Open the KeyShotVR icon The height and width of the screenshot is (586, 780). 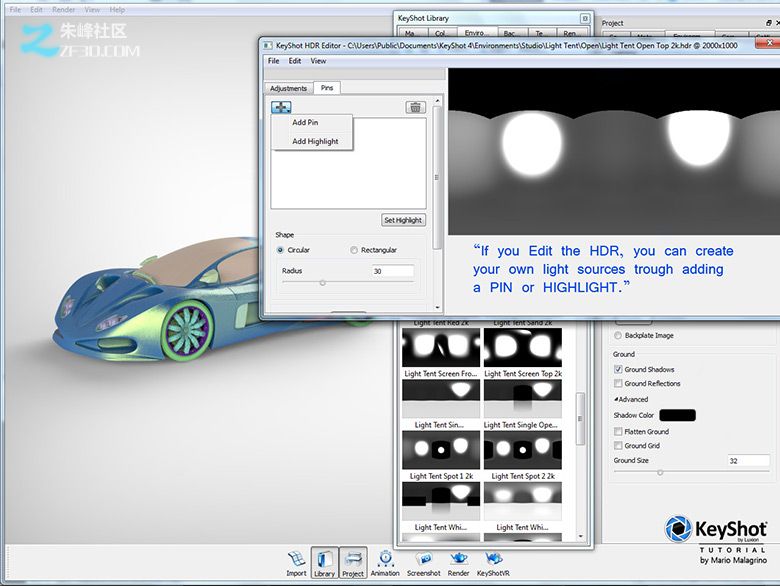click(x=493, y=564)
